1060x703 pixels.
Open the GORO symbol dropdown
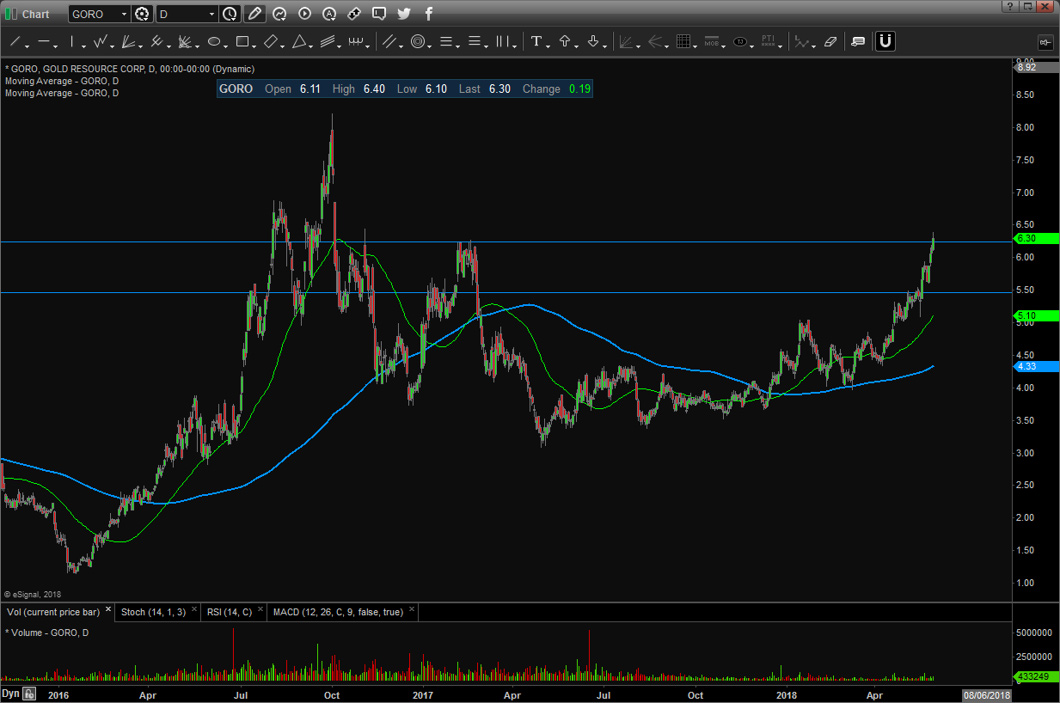(x=124, y=14)
